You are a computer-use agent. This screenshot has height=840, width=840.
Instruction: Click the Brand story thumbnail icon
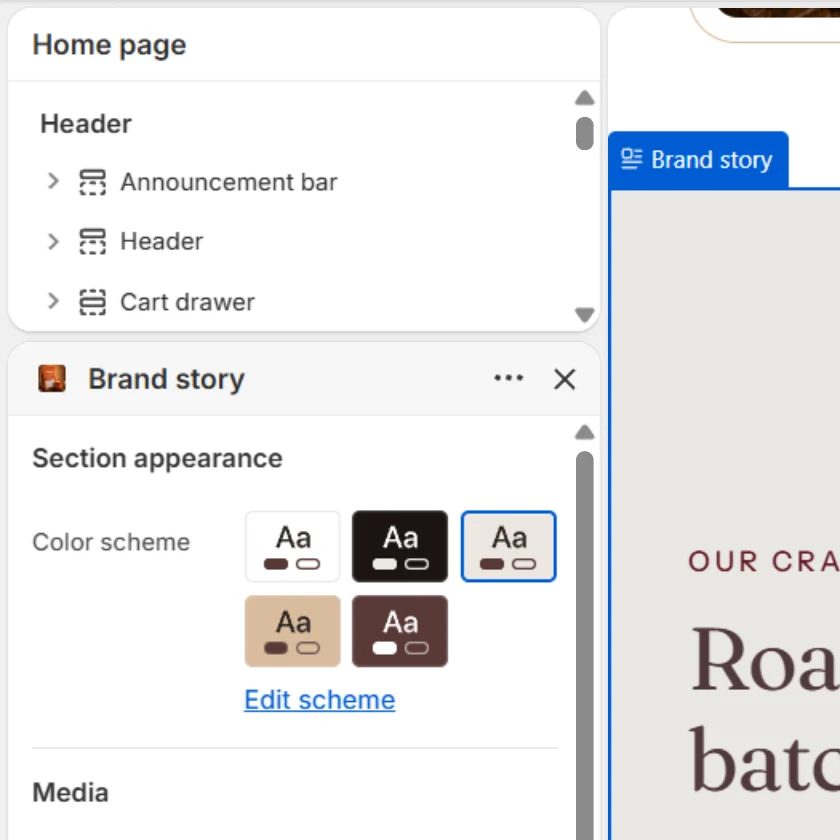click(x=52, y=379)
